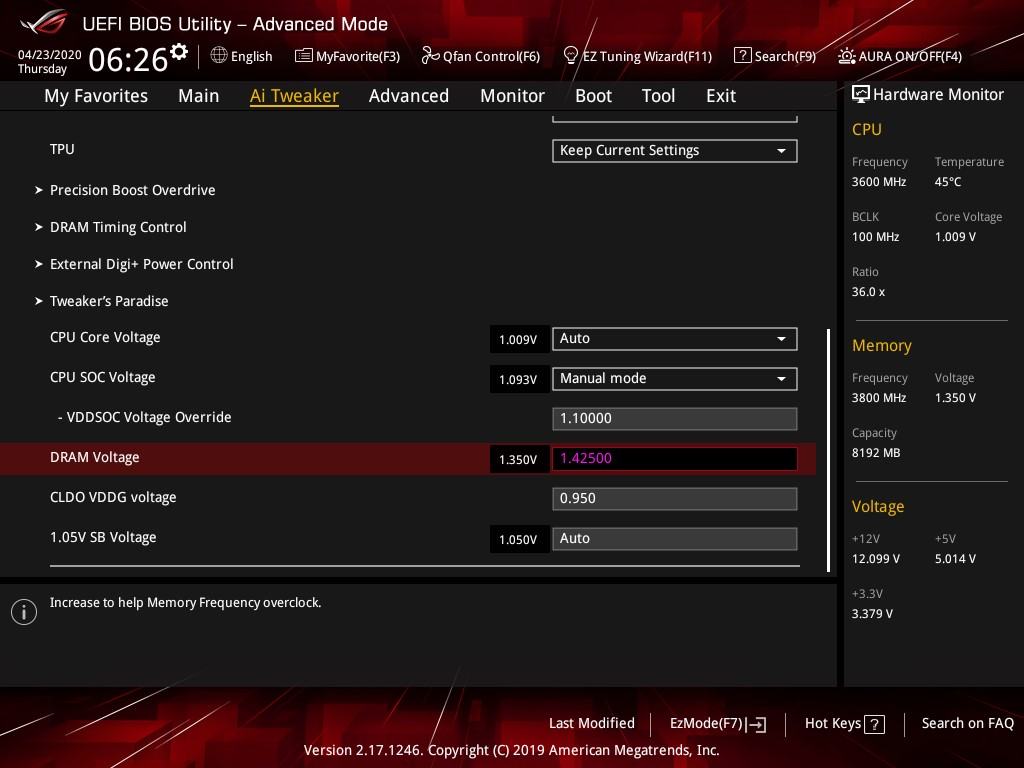Click Last Modified button

[x=592, y=724]
